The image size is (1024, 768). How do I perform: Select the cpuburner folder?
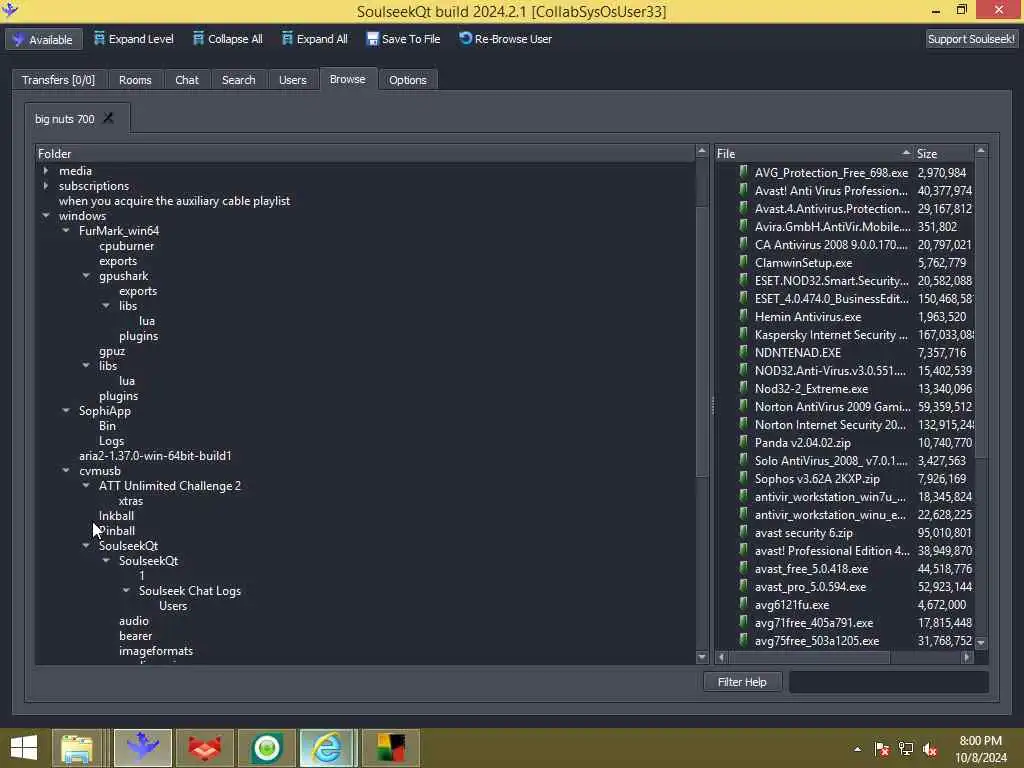pos(127,246)
